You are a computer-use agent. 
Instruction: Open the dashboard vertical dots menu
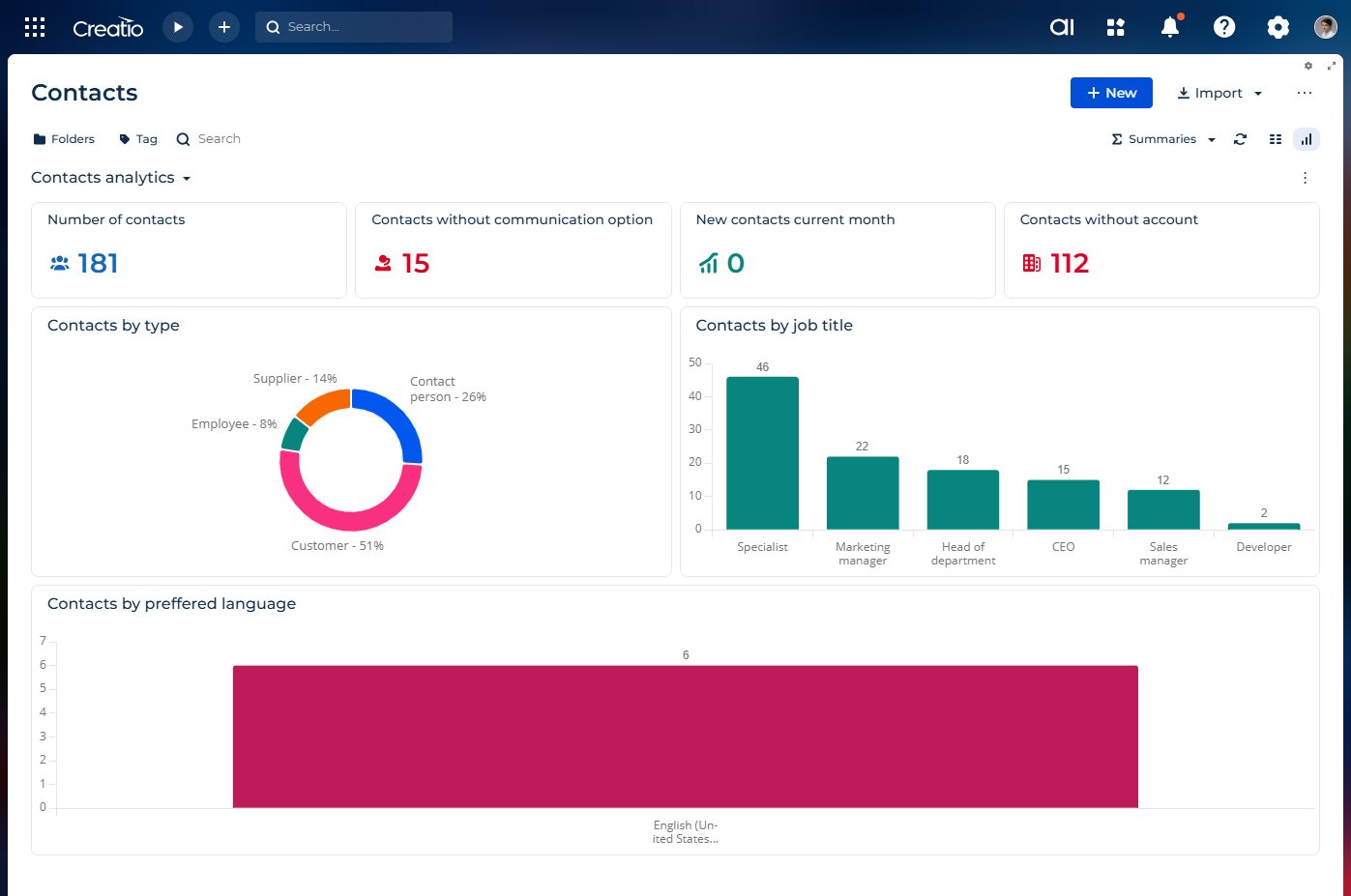1305,178
